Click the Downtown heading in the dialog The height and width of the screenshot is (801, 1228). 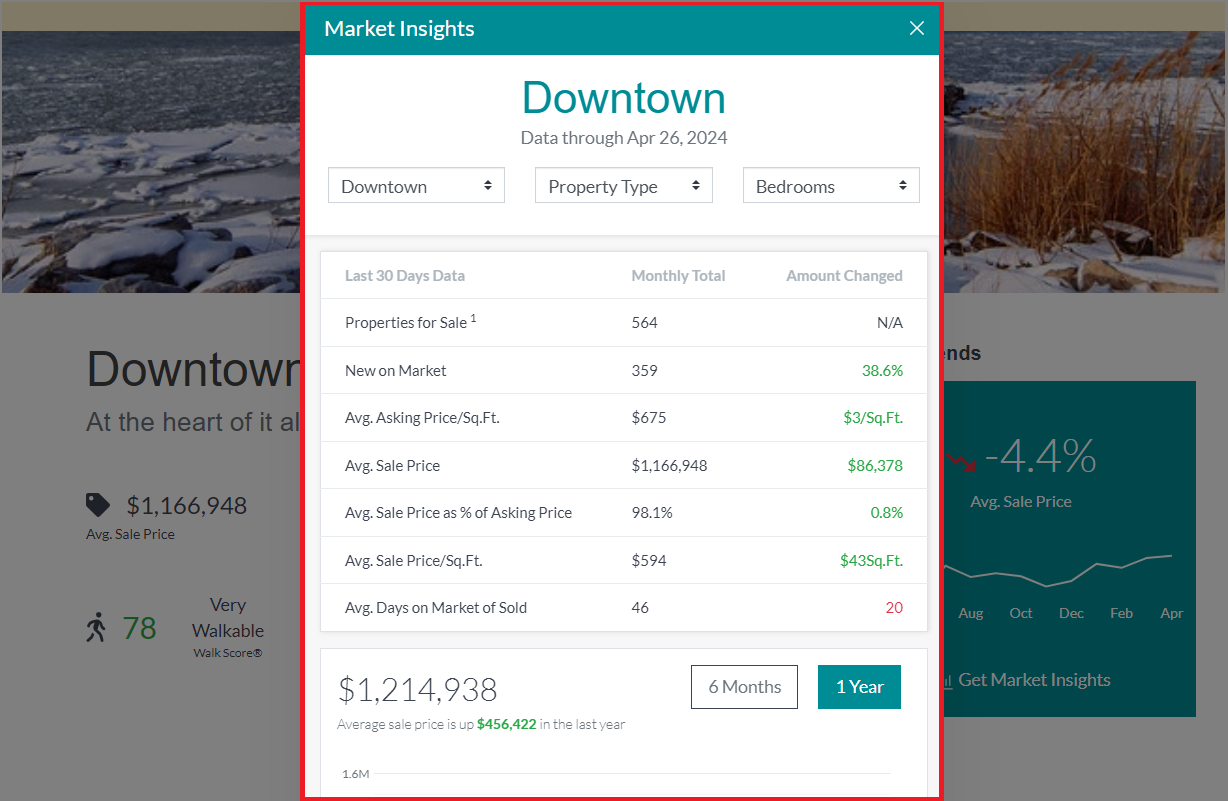coord(623,97)
